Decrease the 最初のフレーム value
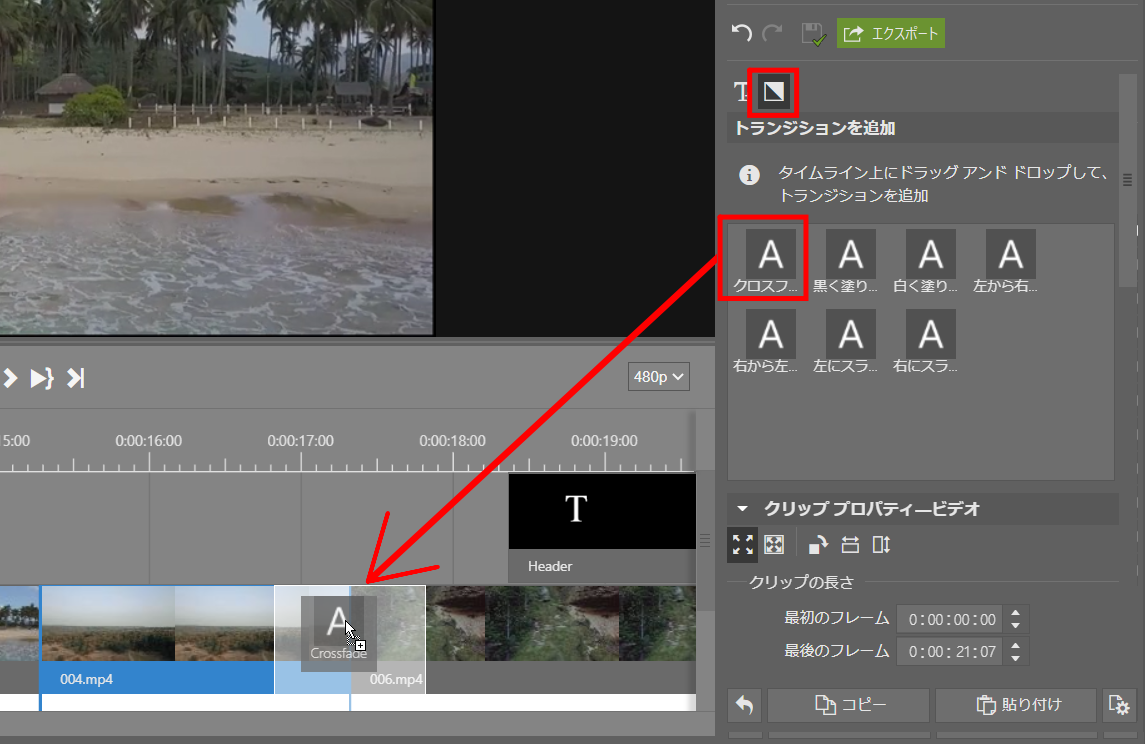The height and width of the screenshot is (744, 1145). (1016, 626)
